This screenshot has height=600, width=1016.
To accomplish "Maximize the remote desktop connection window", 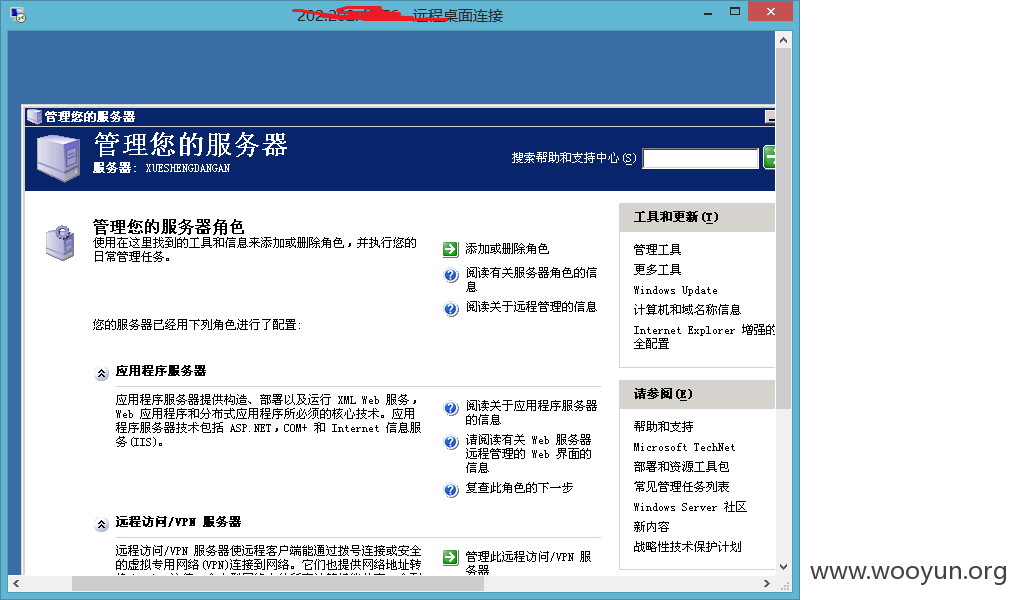I will tap(735, 11).
